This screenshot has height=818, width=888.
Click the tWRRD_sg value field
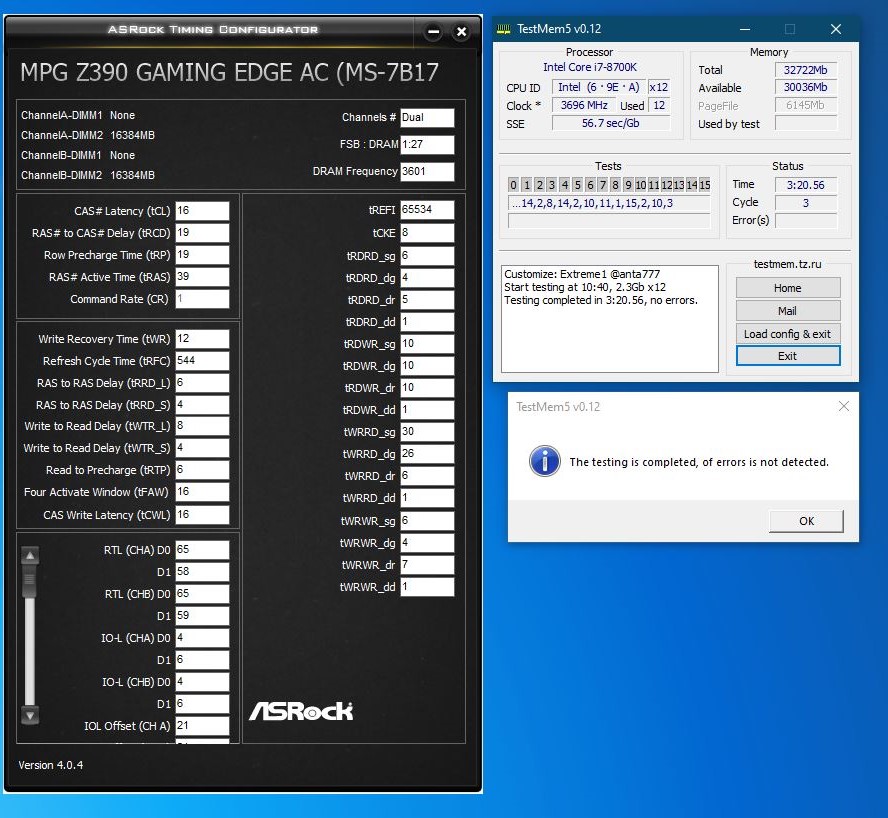(x=427, y=432)
